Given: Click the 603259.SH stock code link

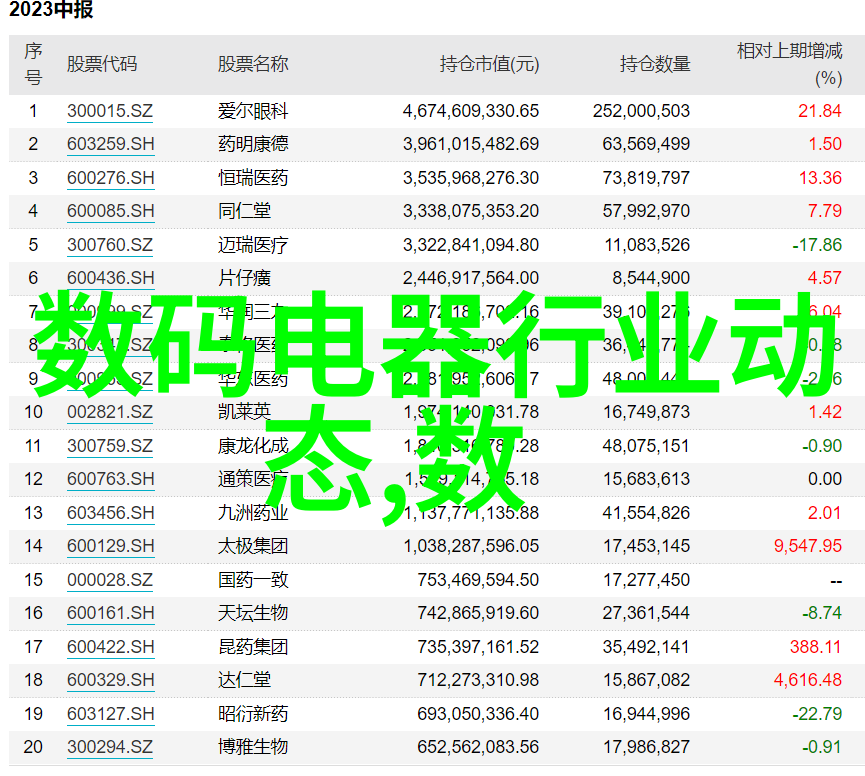Looking at the screenshot, I should (111, 144).
